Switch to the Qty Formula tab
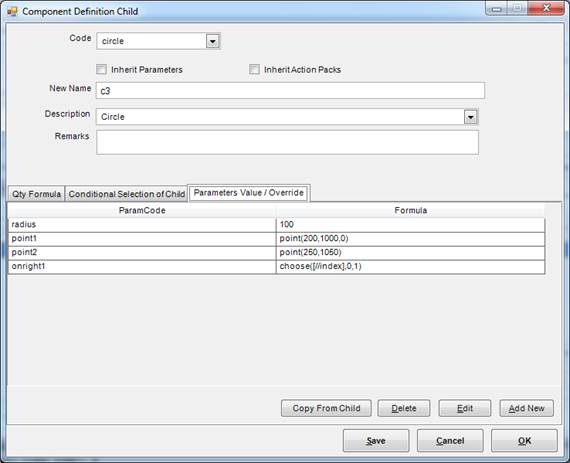The height and width of the screenshot is (463, 570). [36, 194]
